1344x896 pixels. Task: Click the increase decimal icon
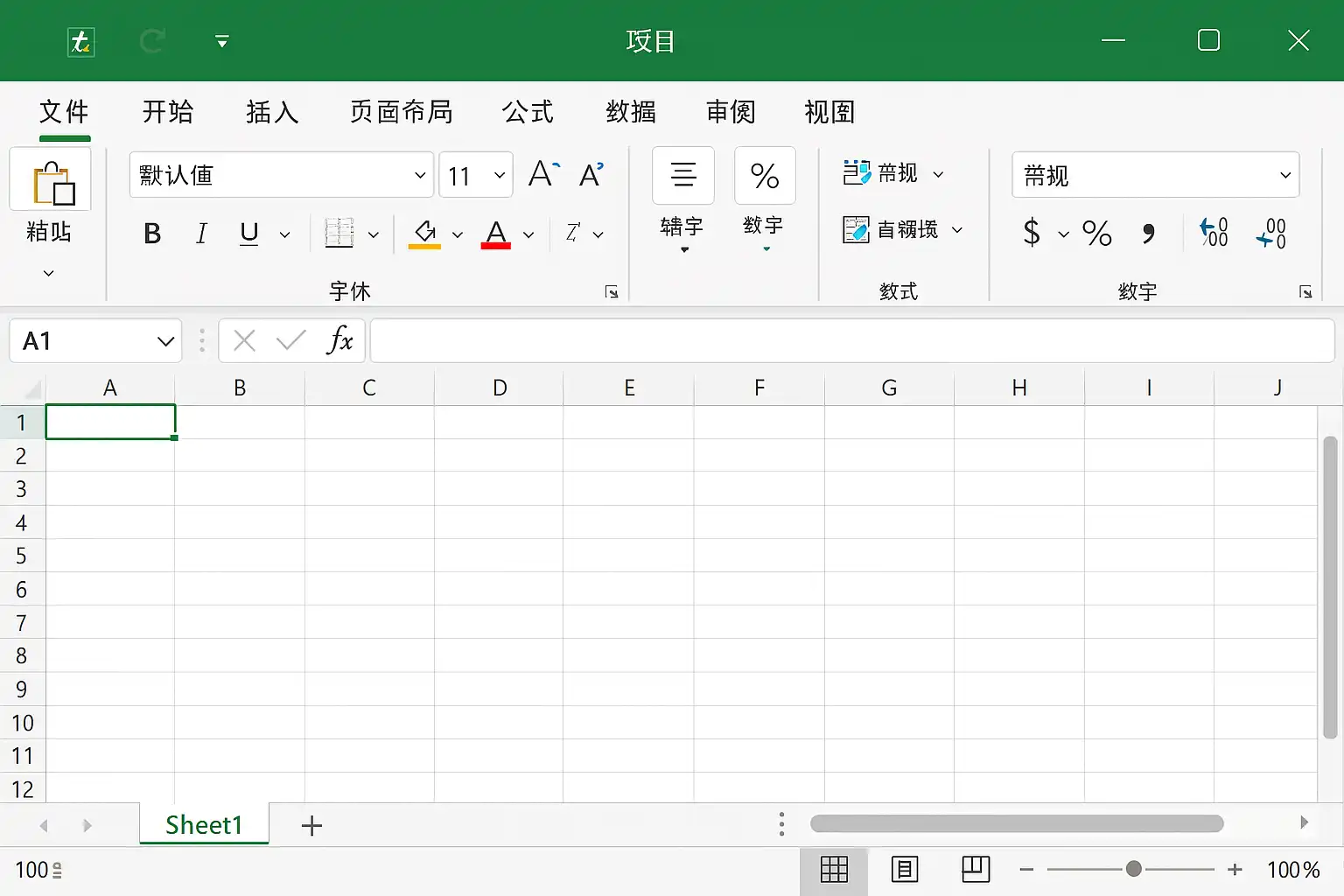click(1214, 233)
